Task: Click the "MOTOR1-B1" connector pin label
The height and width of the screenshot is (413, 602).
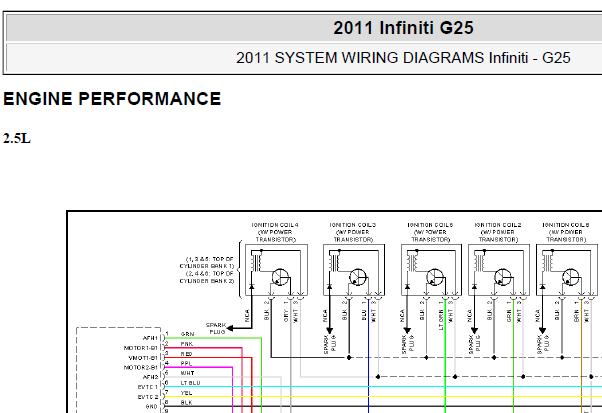Action: tap(141, 348)
